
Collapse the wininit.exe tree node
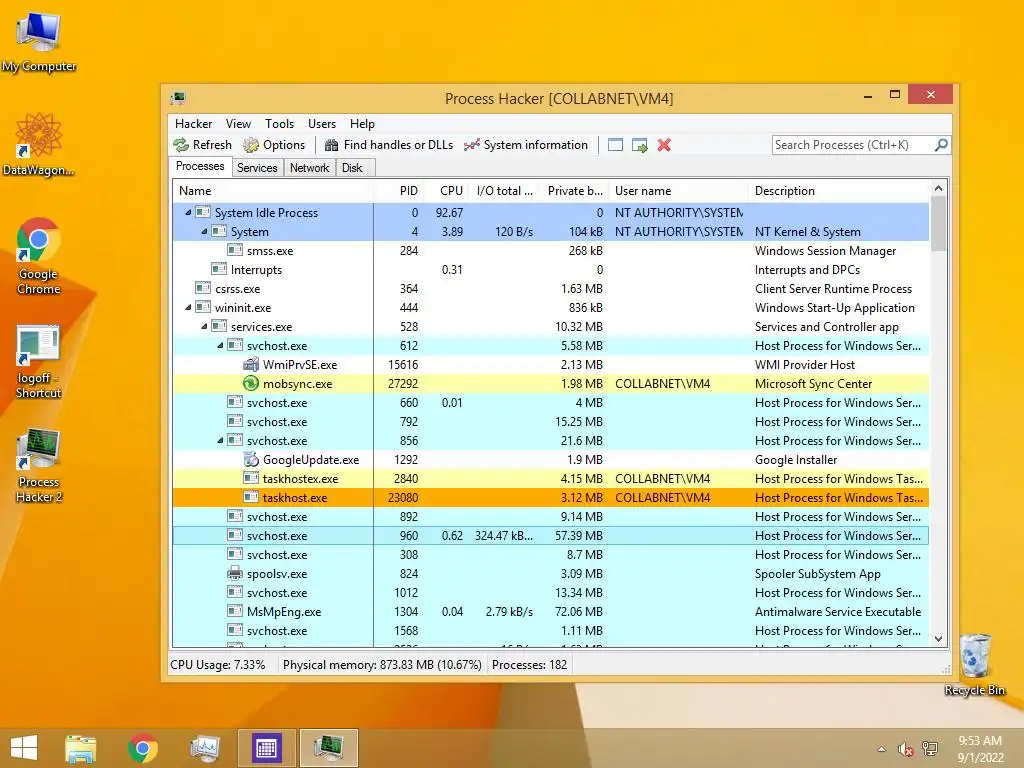pyautogui.click(x=188, y=307)
